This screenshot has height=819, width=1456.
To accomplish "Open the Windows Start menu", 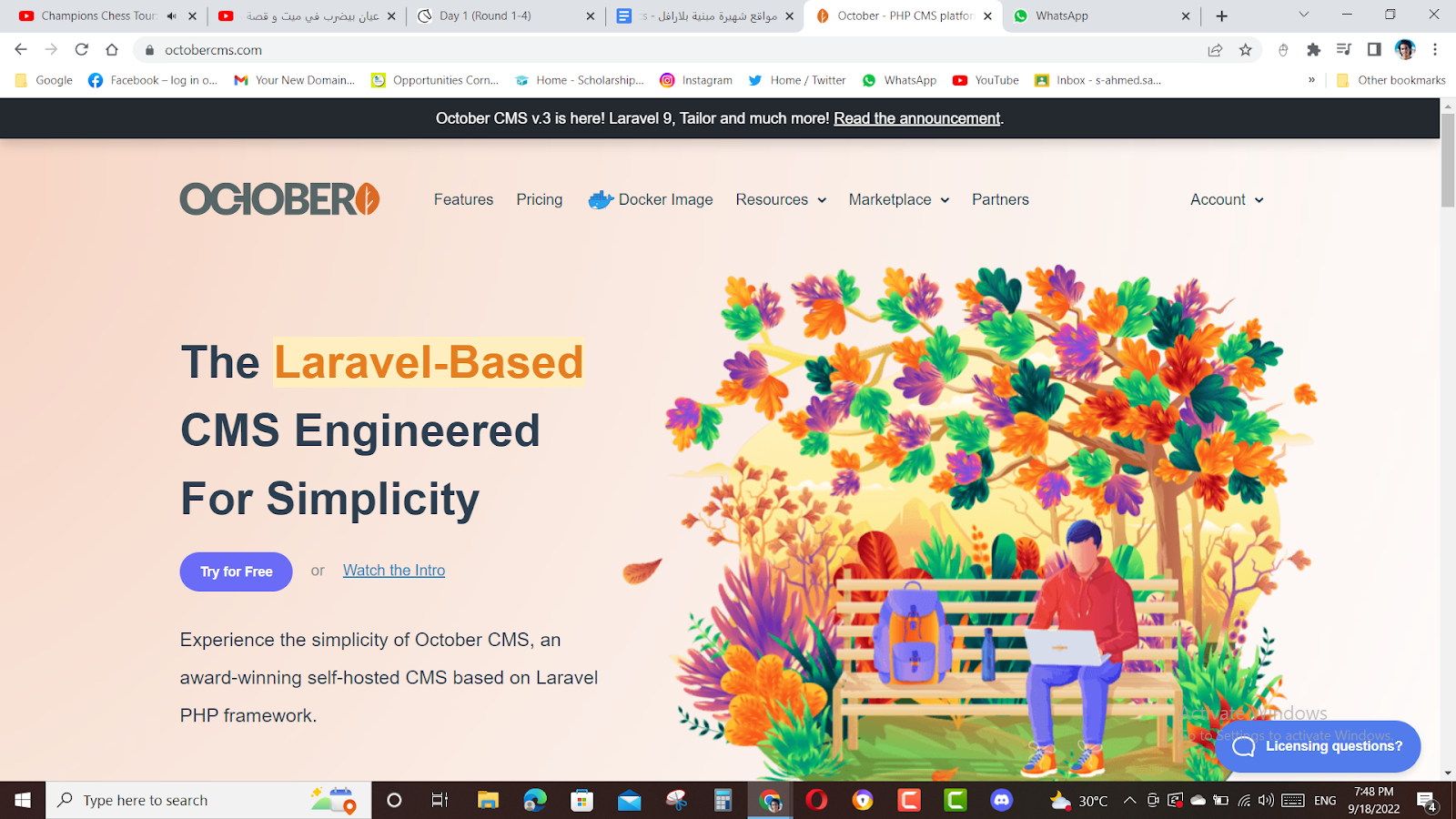I will click(23, 800).
